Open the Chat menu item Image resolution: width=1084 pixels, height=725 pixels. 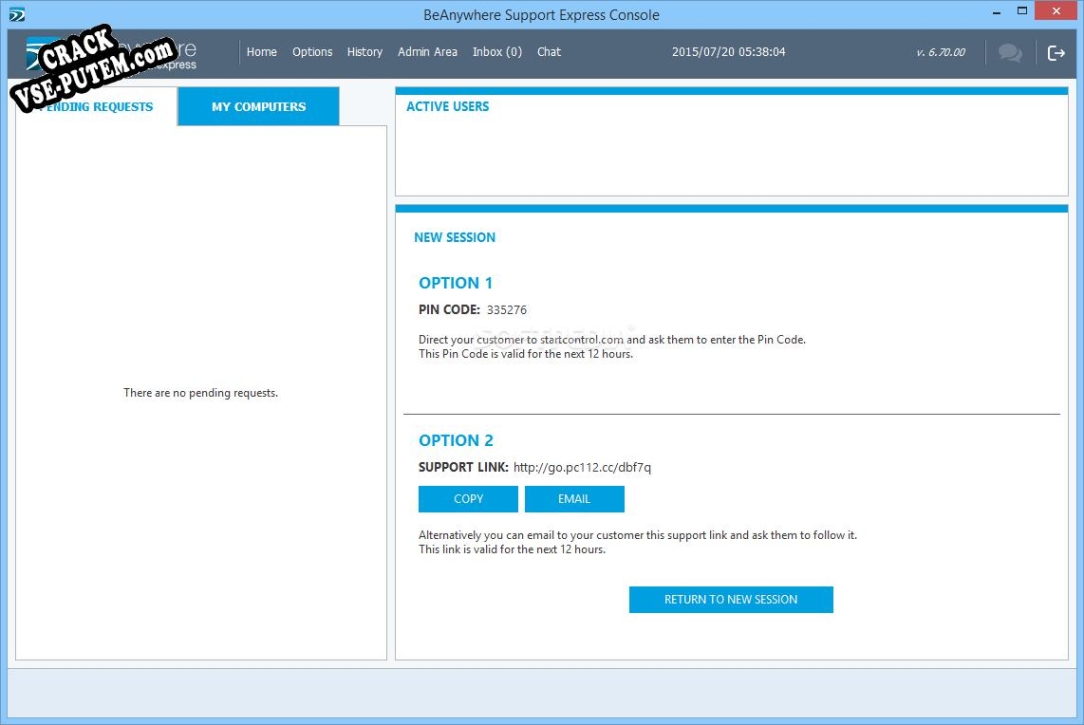[x=549, y=52]
